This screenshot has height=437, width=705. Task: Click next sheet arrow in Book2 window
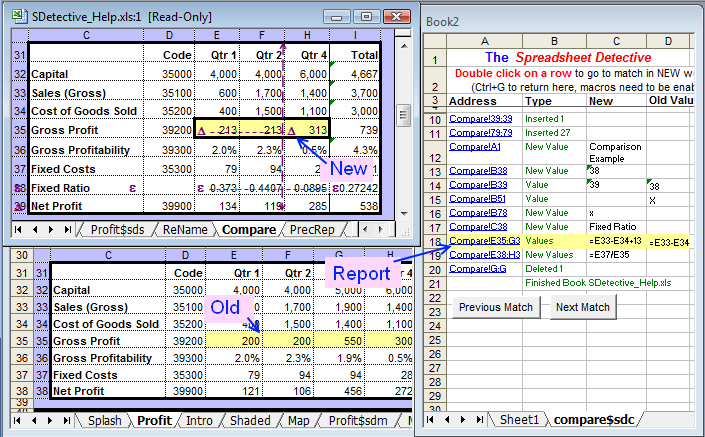[x=463, y=419]
